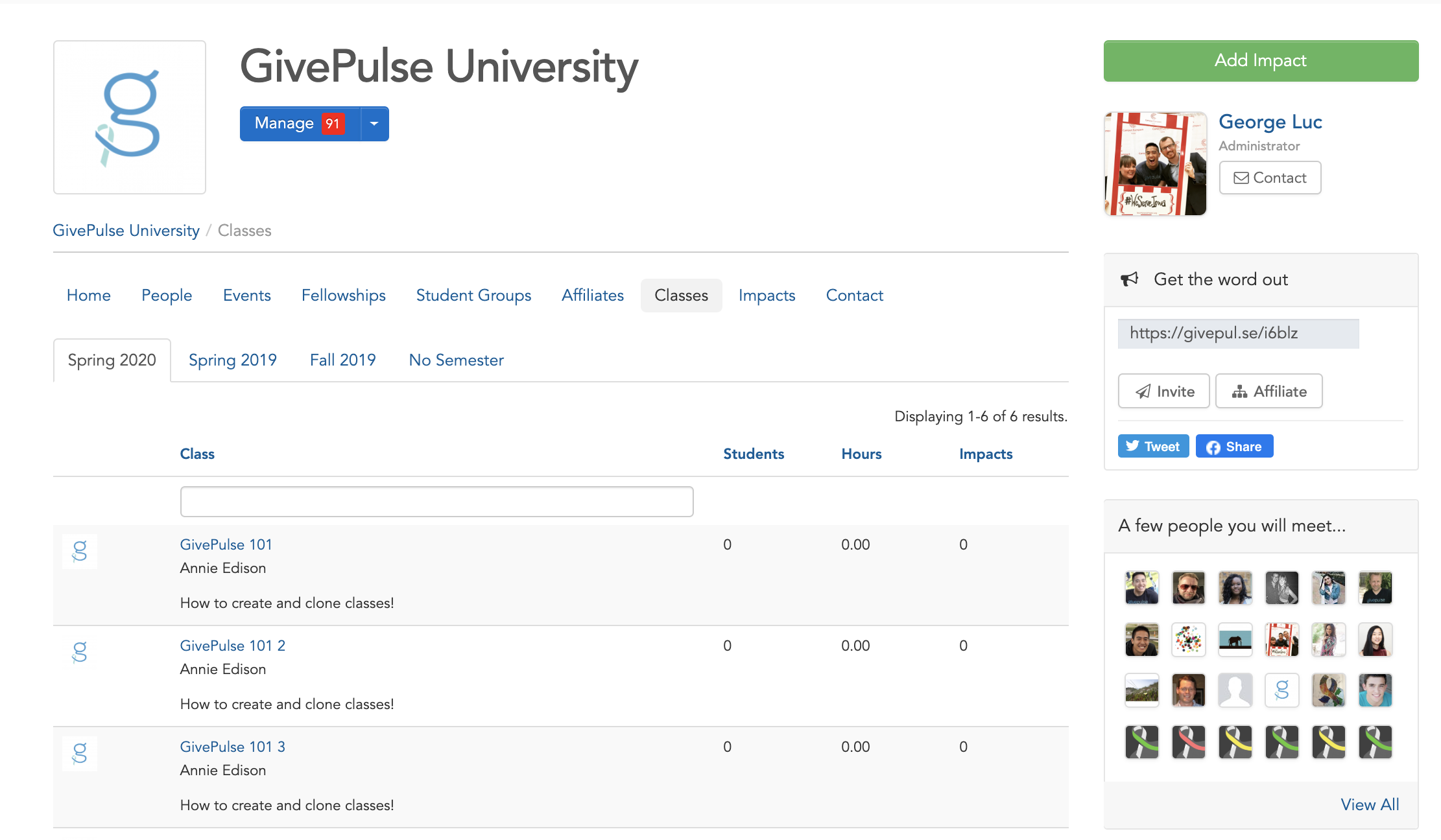Select the givepul.se short URL field
This screenshot has width=1441, height=840.
click(x=1238, y=334)
